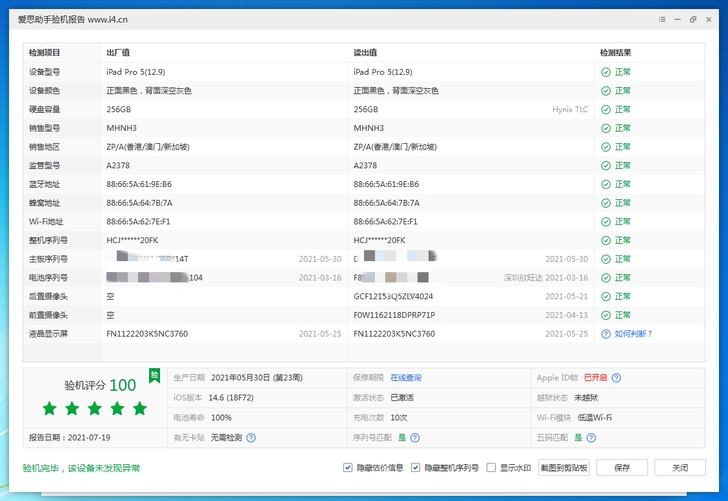The height and width of the screenshot is (501, 728).
Task: Click the 未越狱 jailbreak status value
Action: (x=586, y=398)
